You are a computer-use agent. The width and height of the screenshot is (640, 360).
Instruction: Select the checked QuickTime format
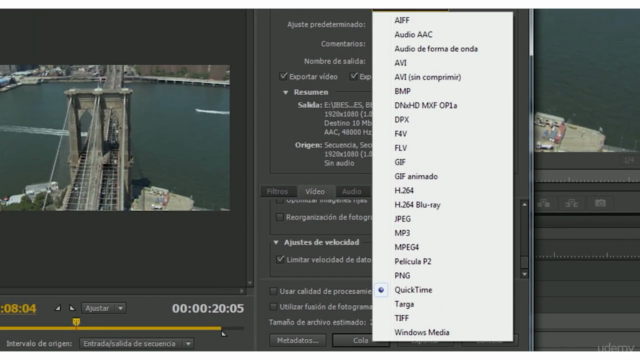click(x=413, y=290)
